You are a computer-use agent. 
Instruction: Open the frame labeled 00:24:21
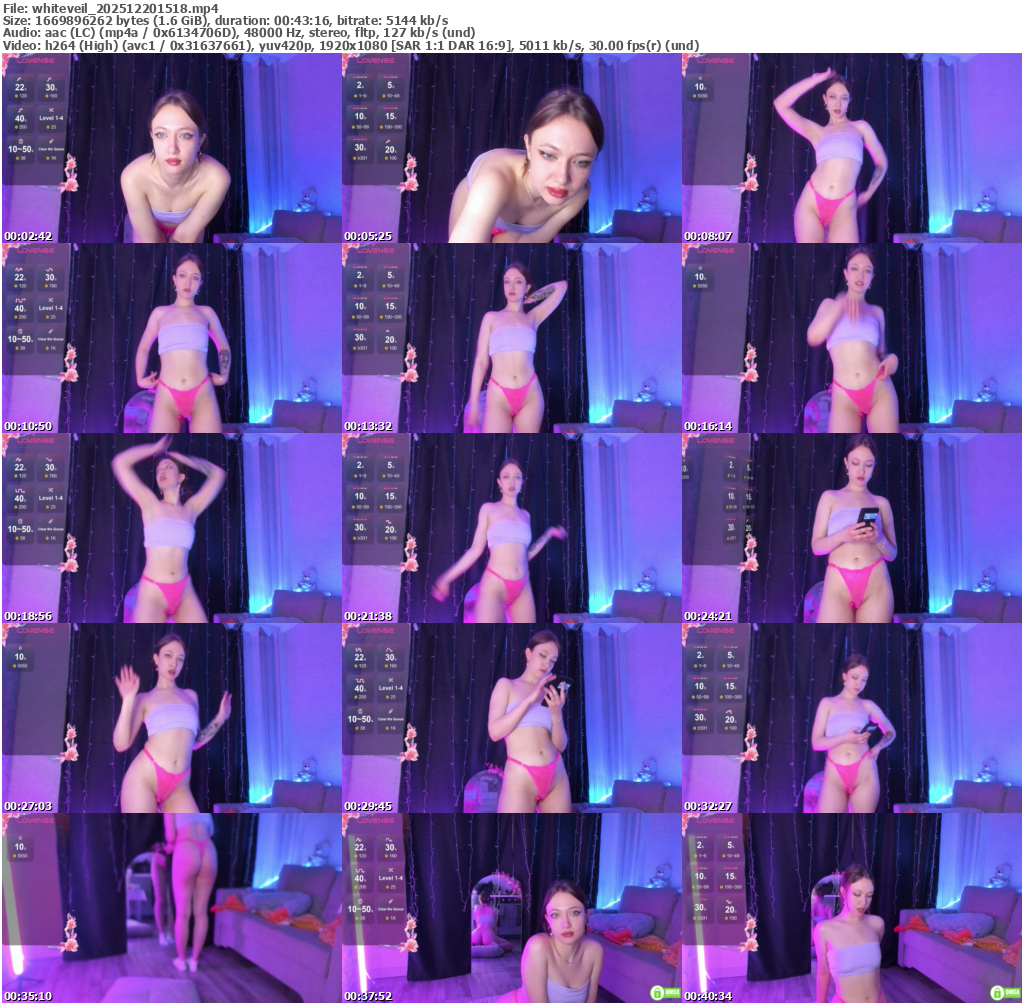pos(851,528)
